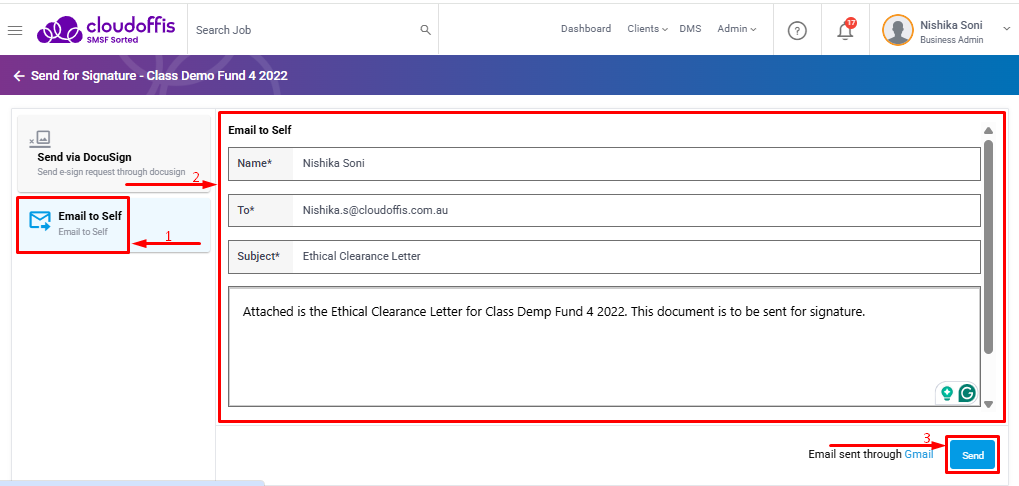Expand the Clients dropdown menu
This screenshot has height=486, width=1019.
[x=647, y=29]
